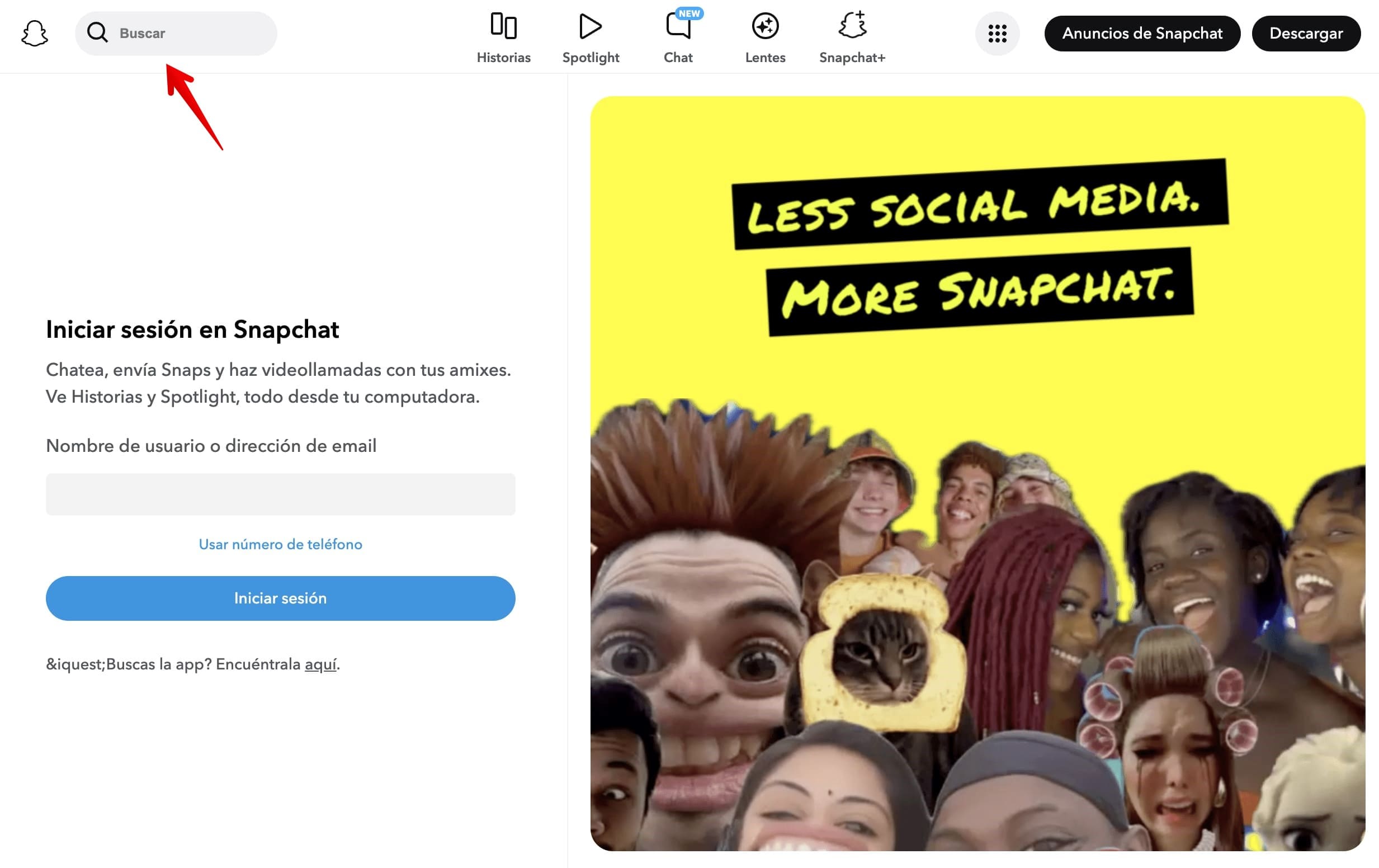Select the Lentes menu label

(765, 57)
